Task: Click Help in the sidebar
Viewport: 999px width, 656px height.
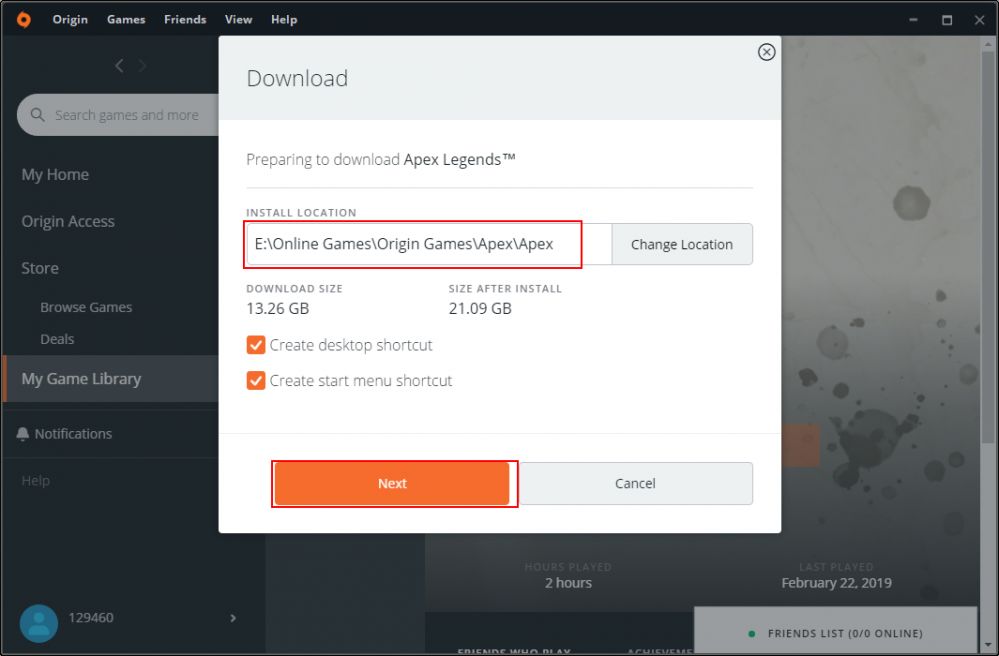Action: pyautogui.click(x=36, y=481)
